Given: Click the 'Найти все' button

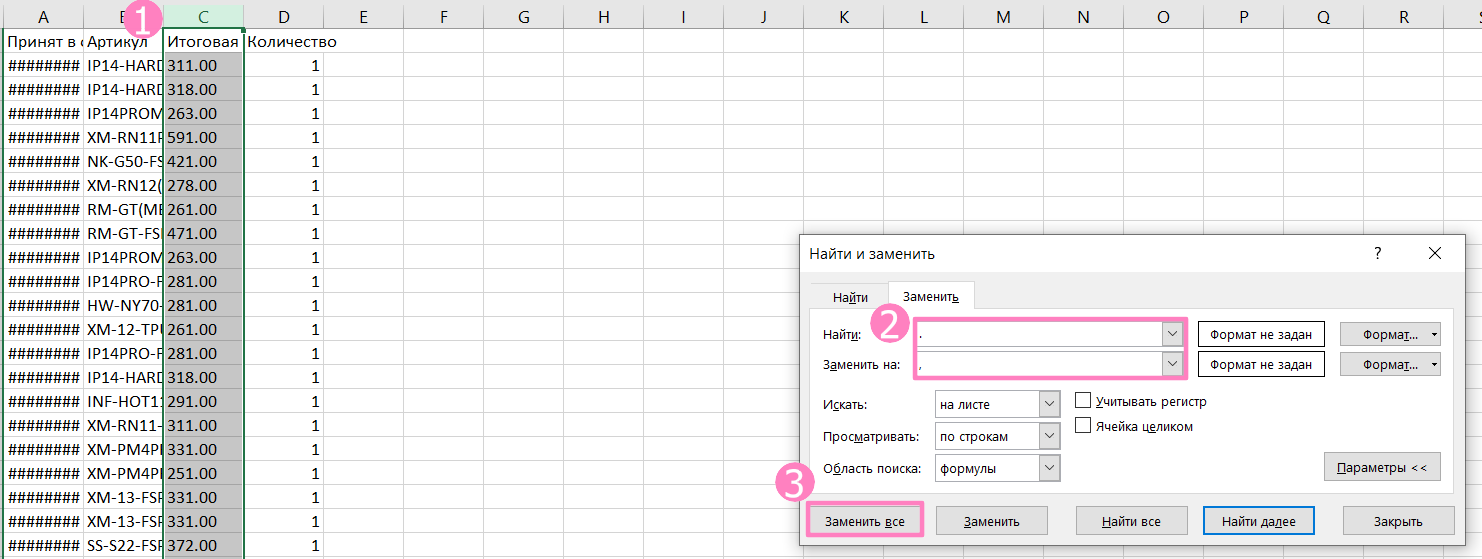Looking at the screenshot, I should click(1131, 521).
